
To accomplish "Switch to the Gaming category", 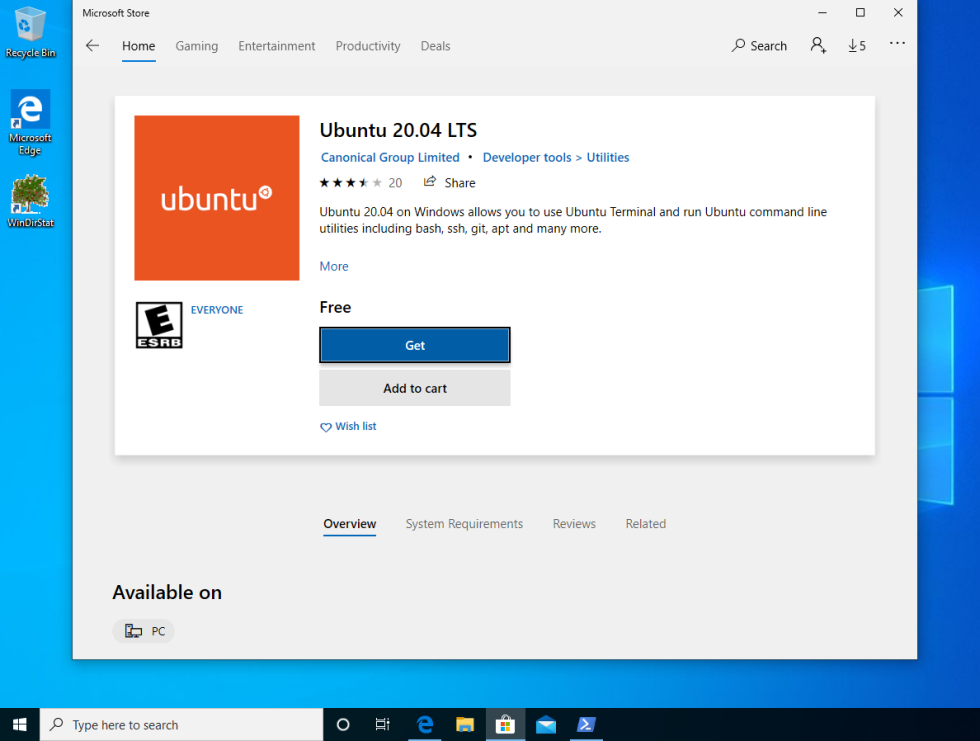I will [x=196, y=46].
